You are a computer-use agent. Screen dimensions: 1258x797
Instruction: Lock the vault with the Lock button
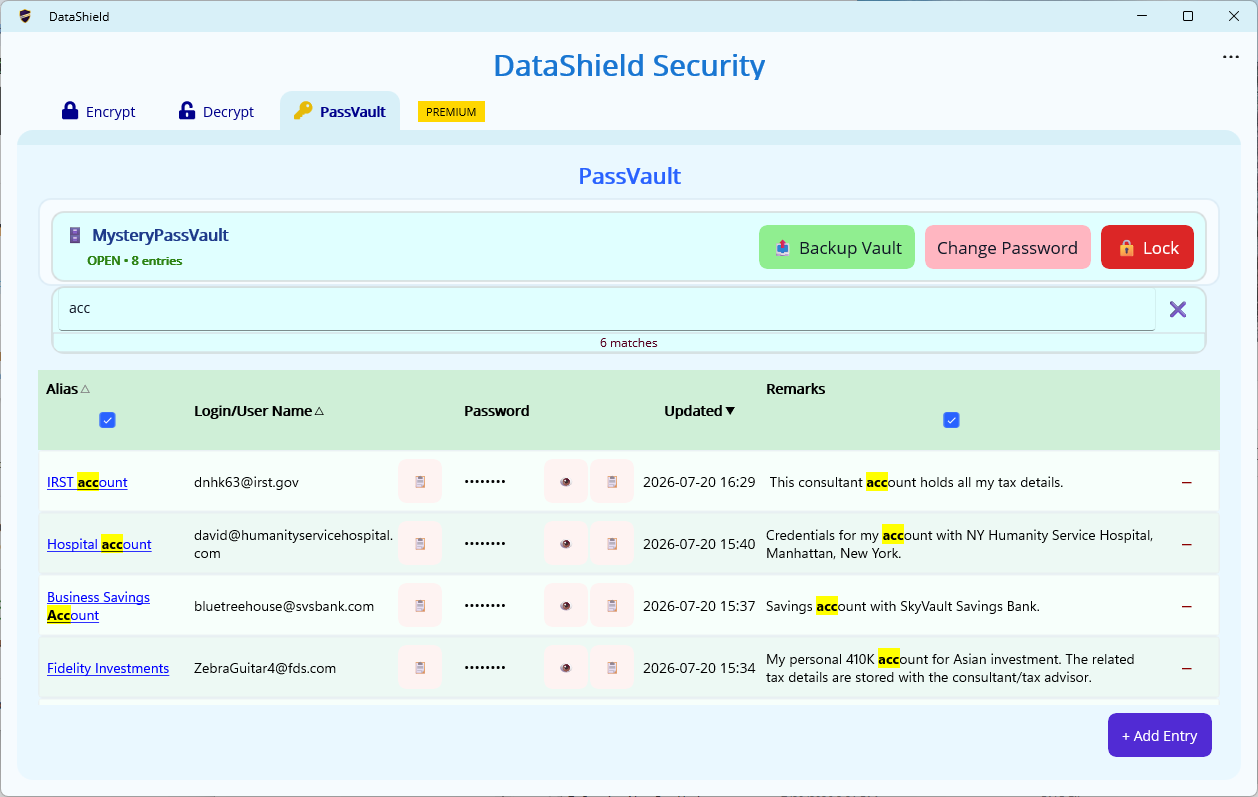(x=1147, y=247)
